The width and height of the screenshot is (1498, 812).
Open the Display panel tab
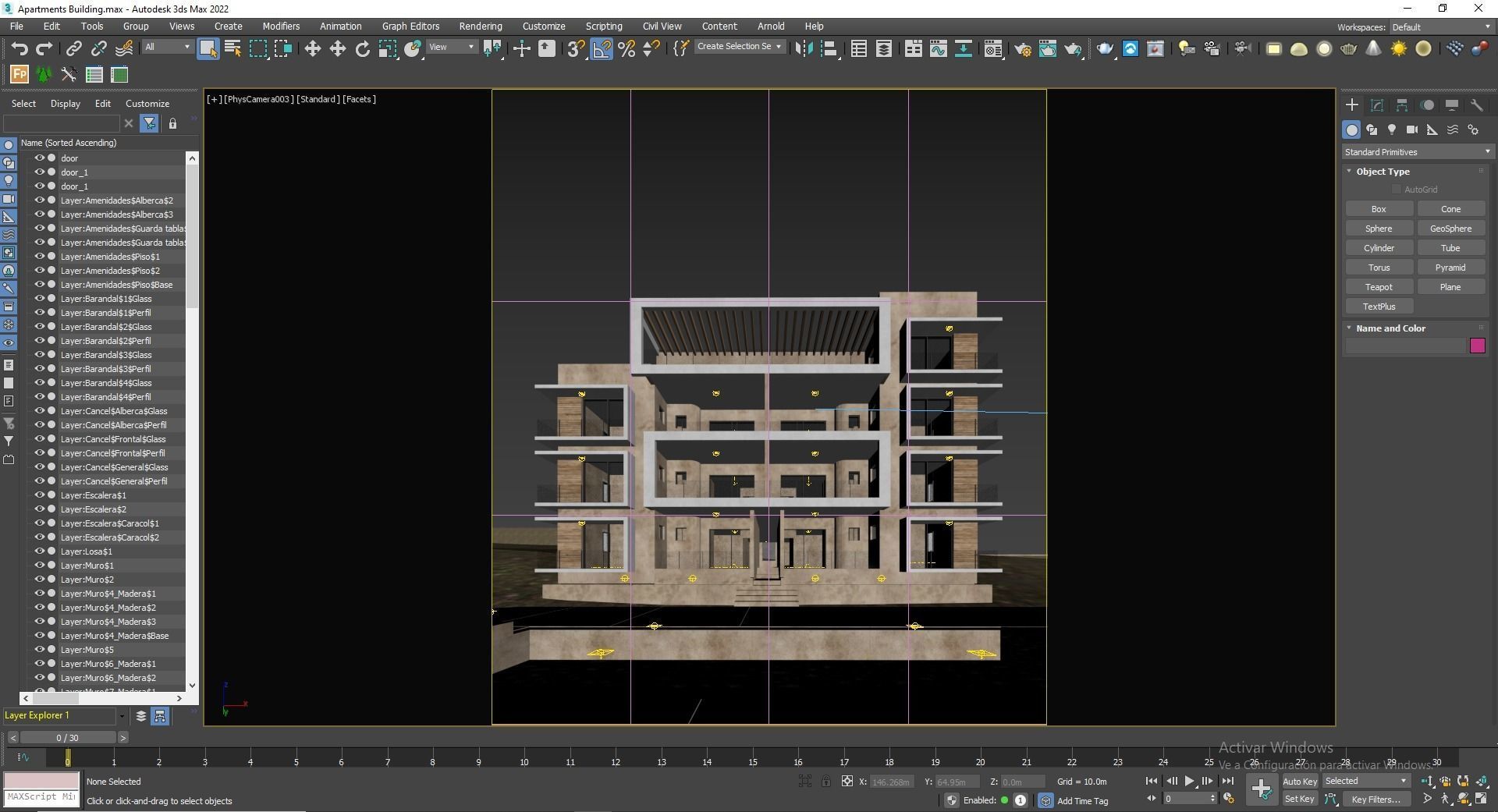[1452, 105]
